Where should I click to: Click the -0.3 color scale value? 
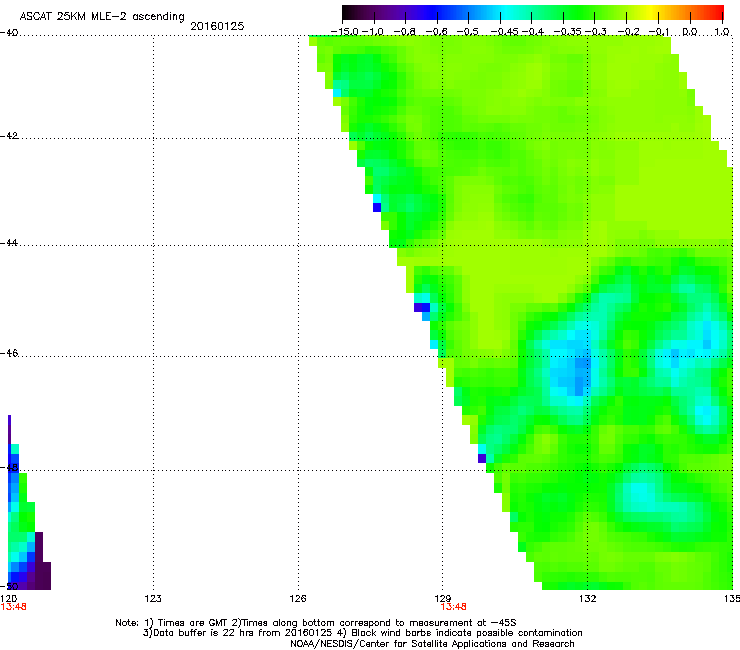[596, 32]
